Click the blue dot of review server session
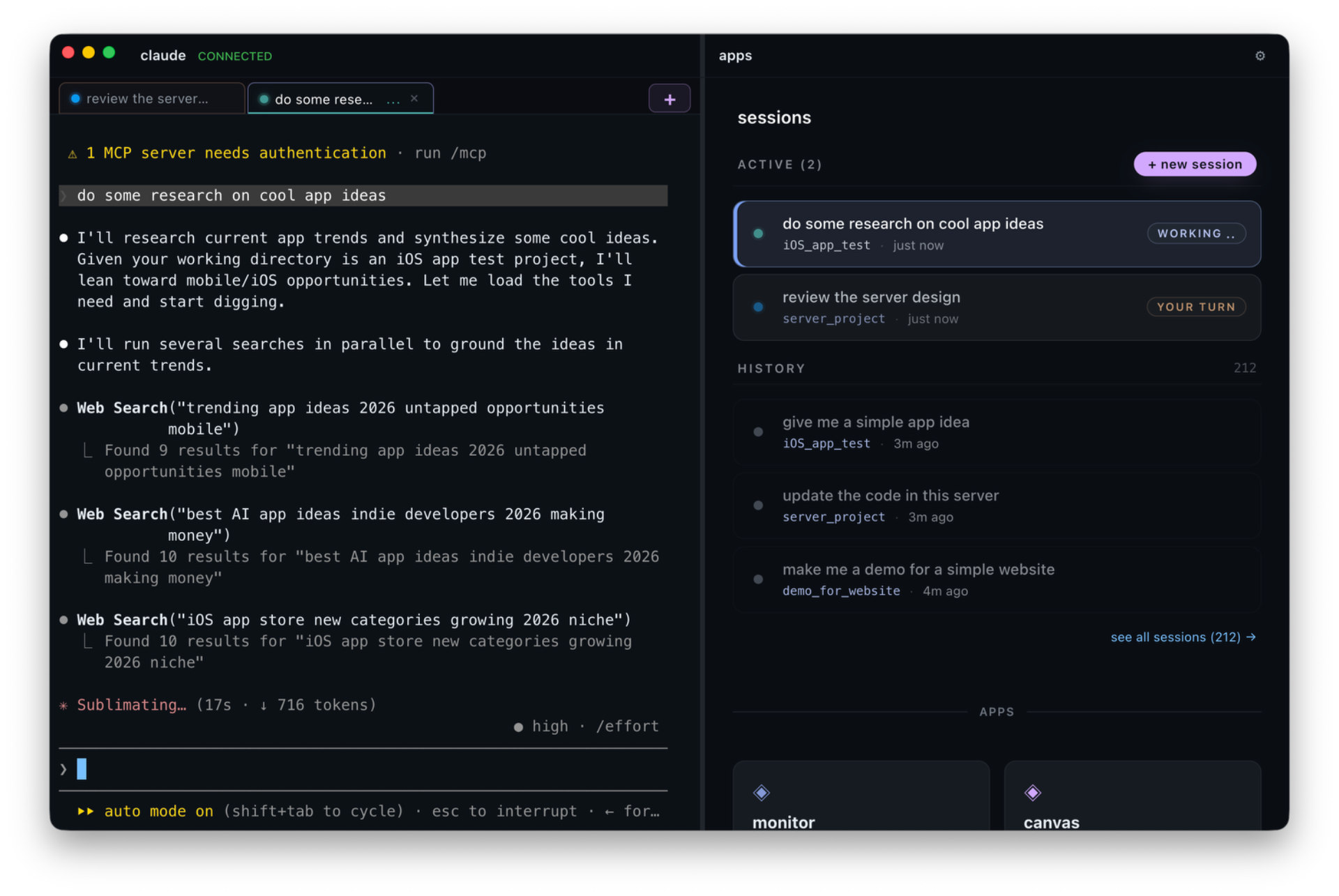Viewport: 1339px width, 896px height. coord(758,307)
